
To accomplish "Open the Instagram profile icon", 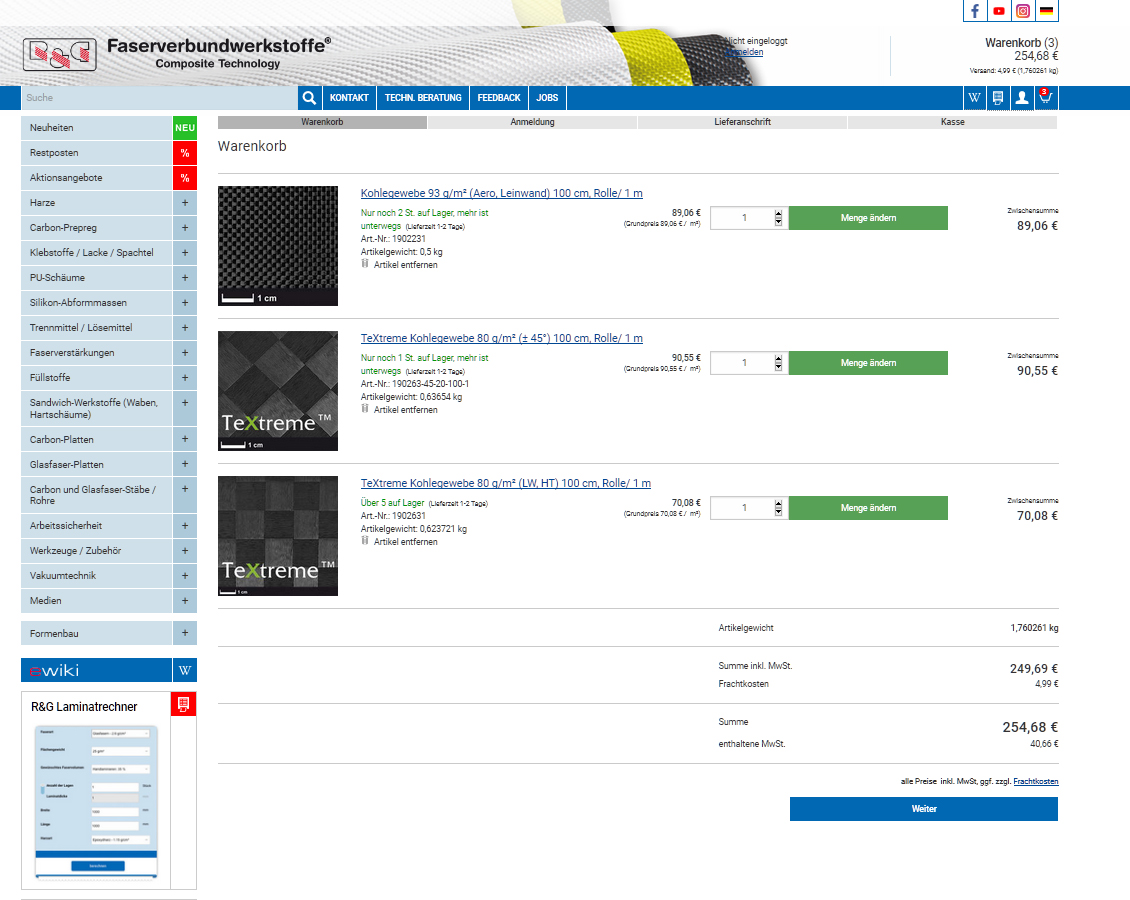I will point(1022,11).
